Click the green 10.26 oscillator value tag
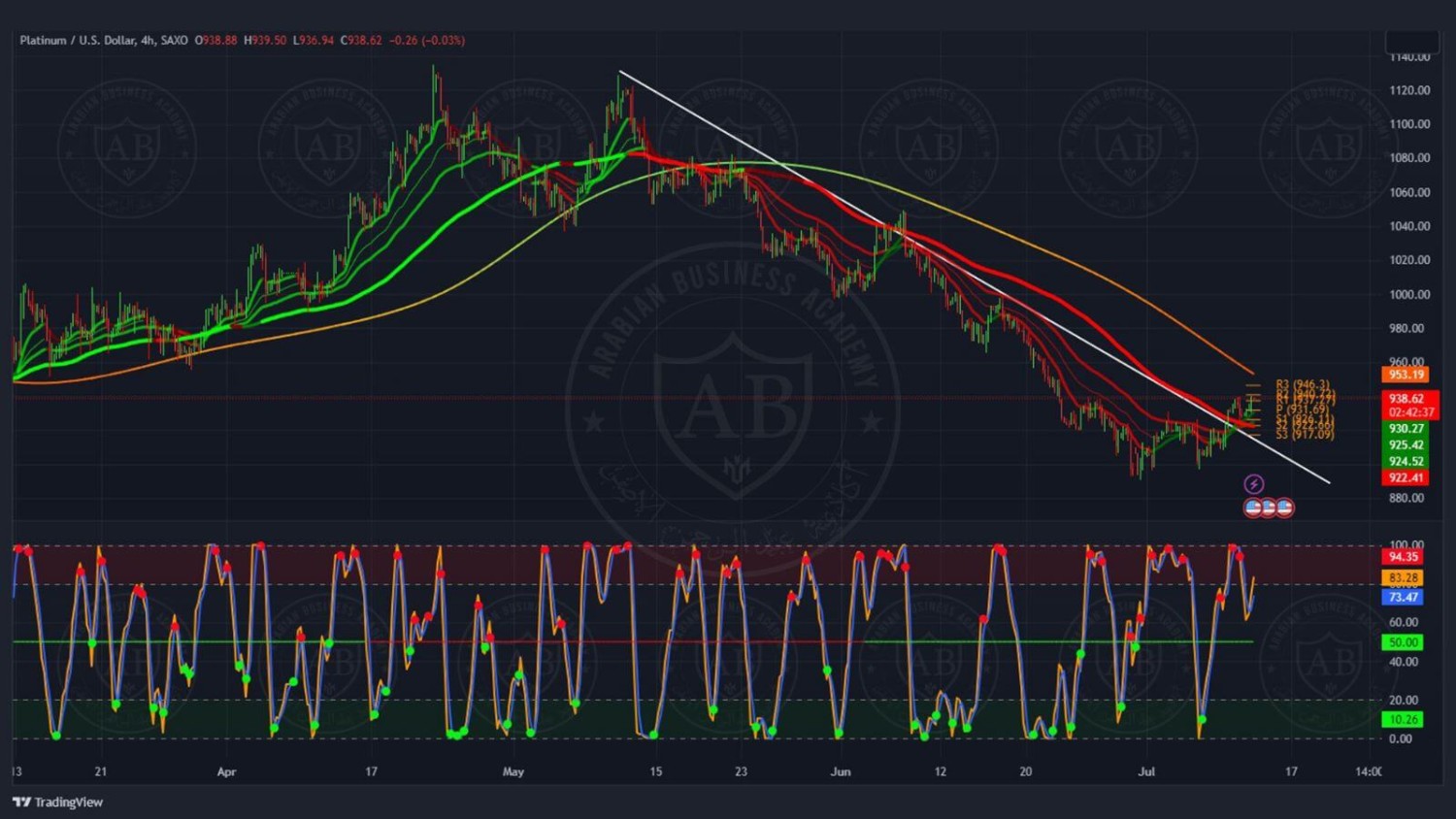The width and height of the screenshot is (1456, 819). pyautogui.click(x=1404, y=720)
